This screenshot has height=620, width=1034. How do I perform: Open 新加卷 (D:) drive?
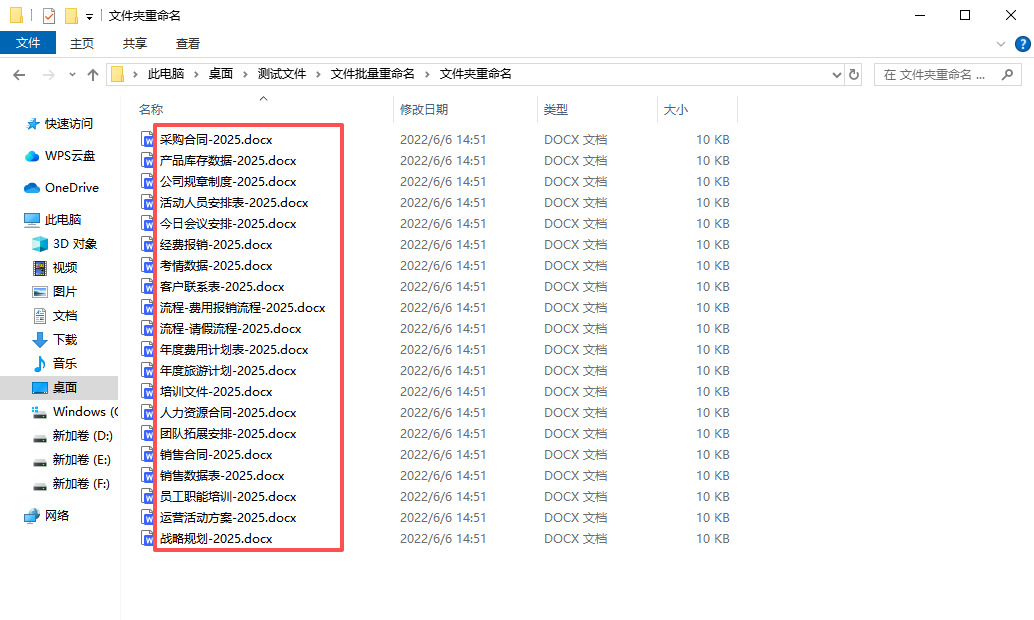[x=82, y=435]
